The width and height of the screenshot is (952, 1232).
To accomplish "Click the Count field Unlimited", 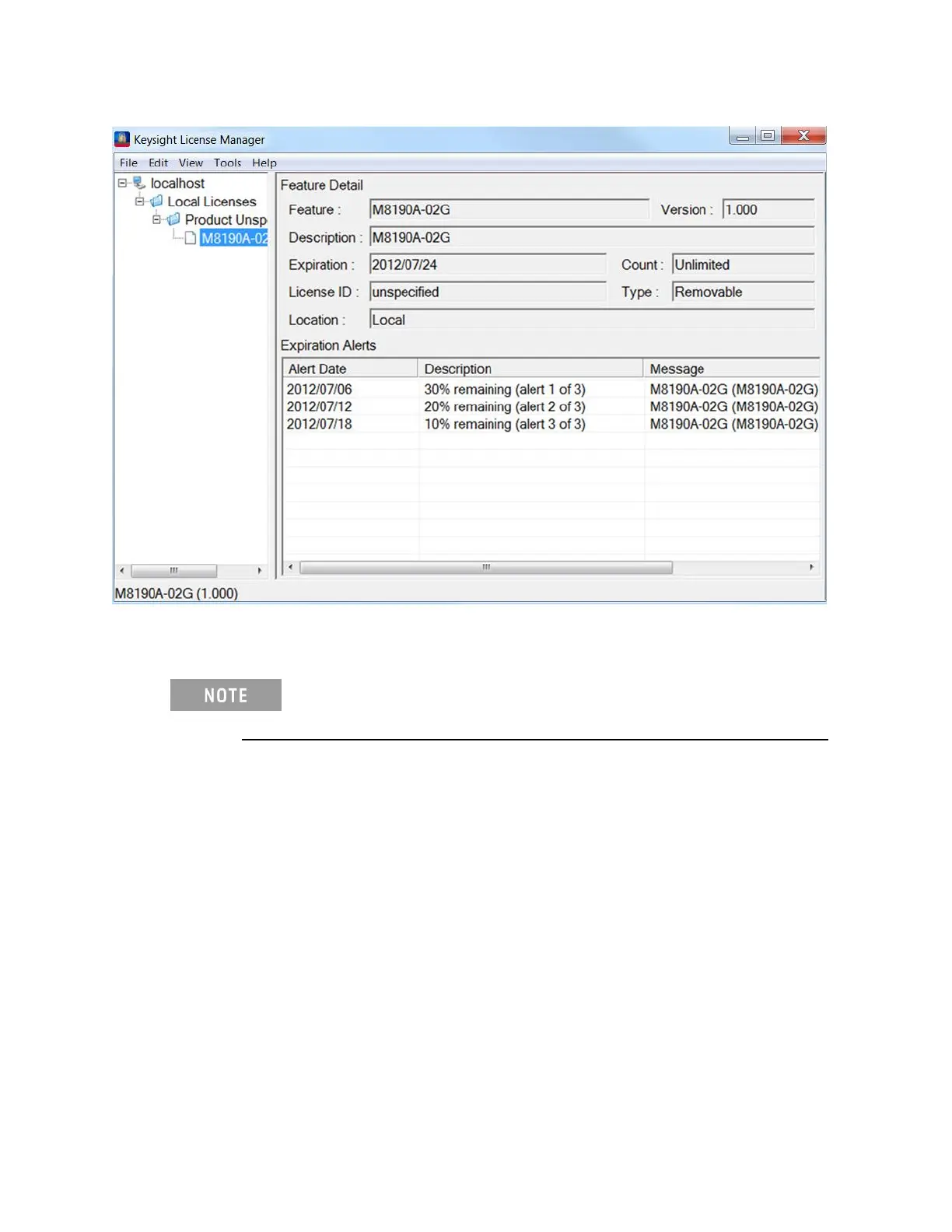I will [x=744, y=264].
